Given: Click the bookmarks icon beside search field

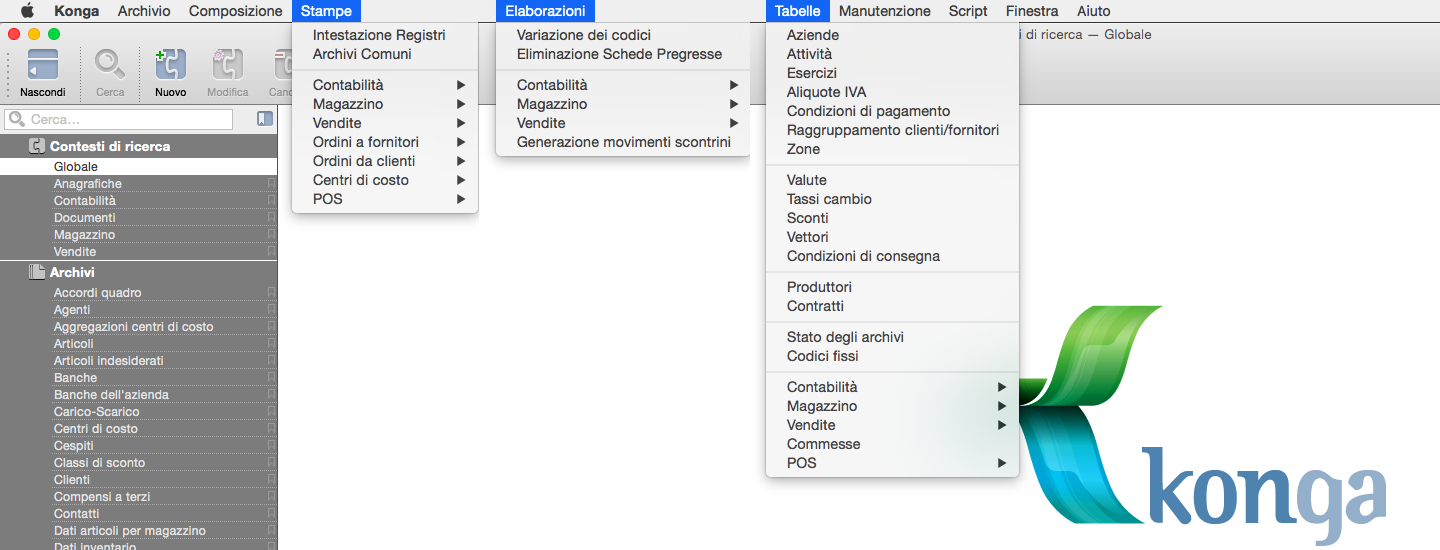Looking at the screenshot, I should coord(264,119).
